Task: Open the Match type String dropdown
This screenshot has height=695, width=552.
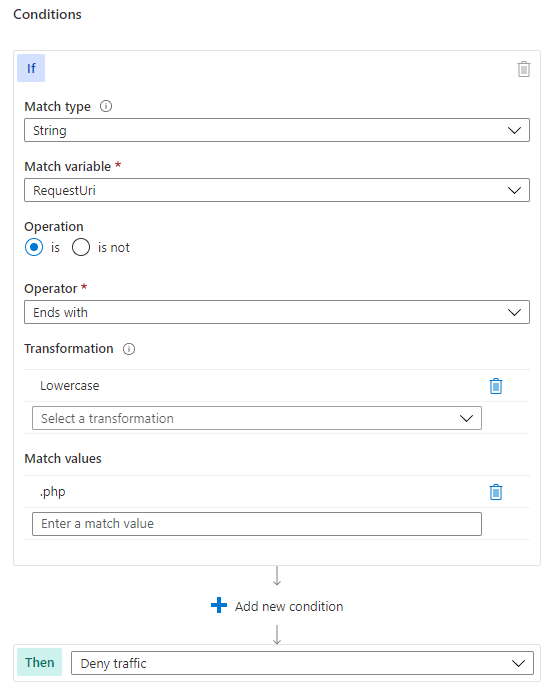Action: (277, 130)
